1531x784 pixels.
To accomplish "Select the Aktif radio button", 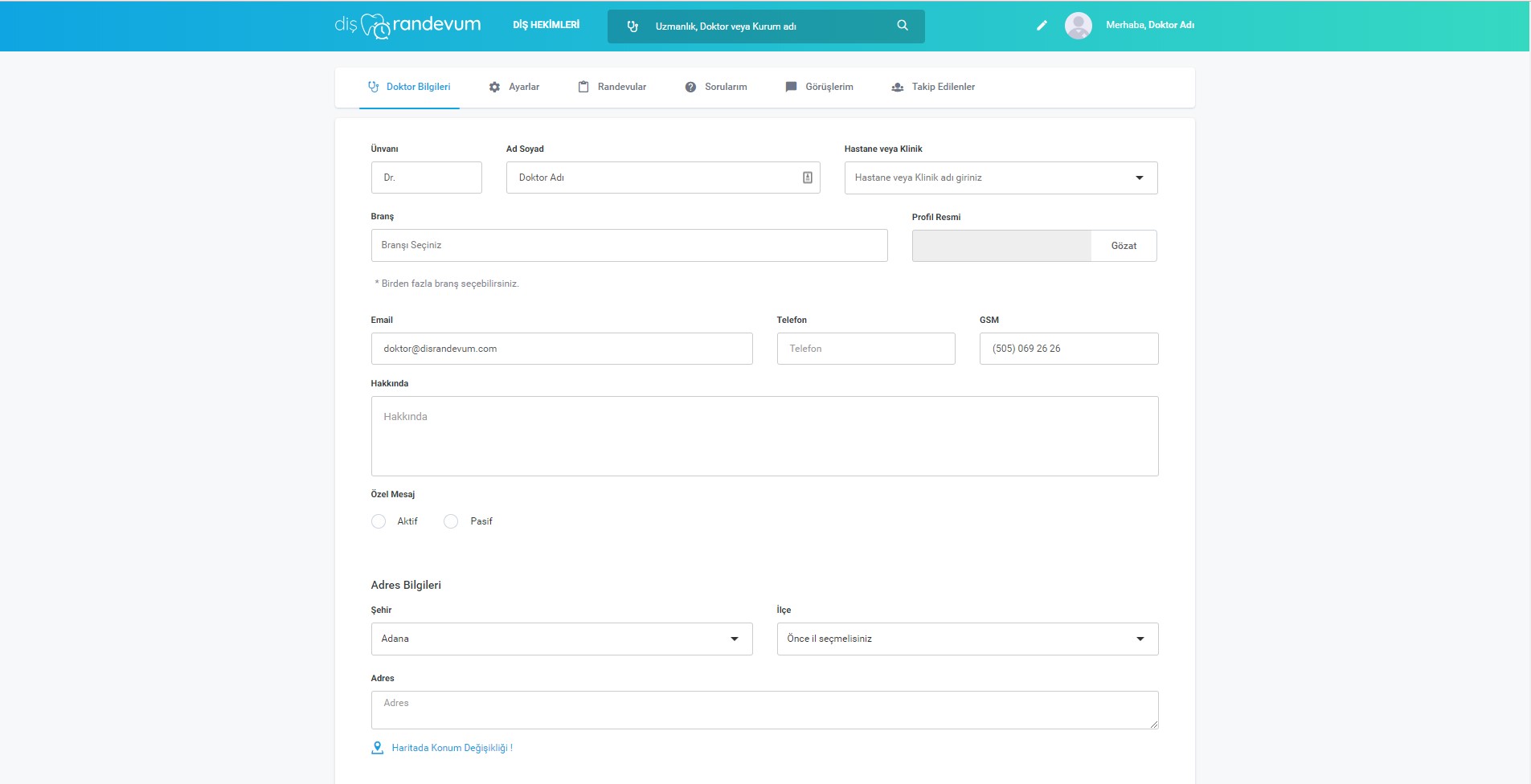I will [379, 521].
